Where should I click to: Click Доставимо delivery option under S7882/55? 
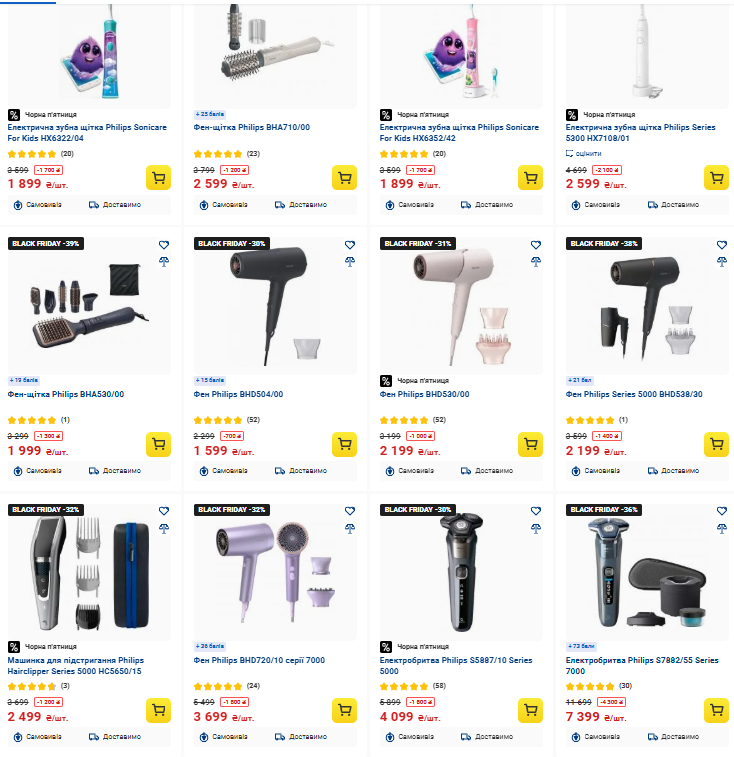click(x=674, y=737)
